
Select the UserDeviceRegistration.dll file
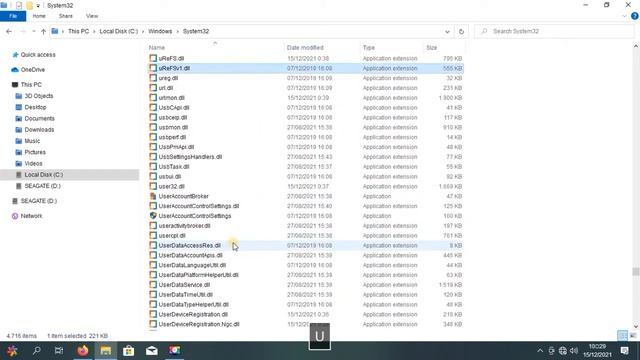coord(193,314)
